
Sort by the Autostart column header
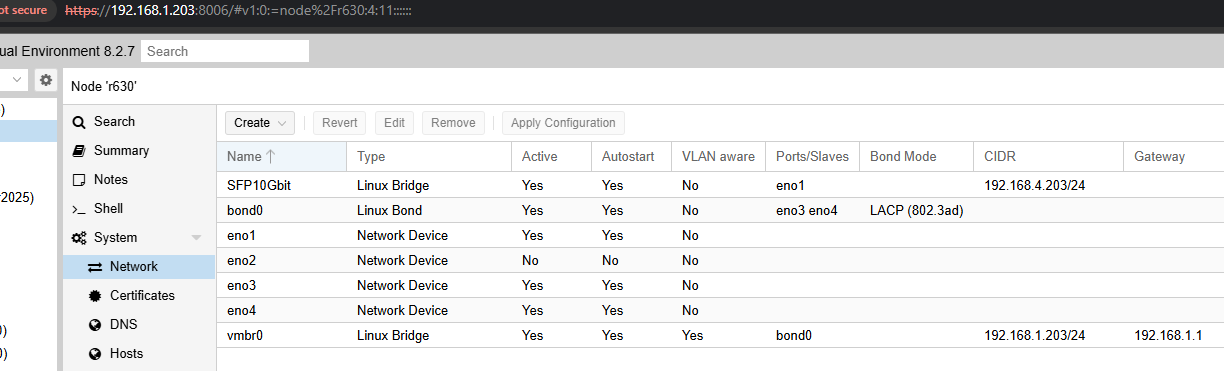click(631, 156)
